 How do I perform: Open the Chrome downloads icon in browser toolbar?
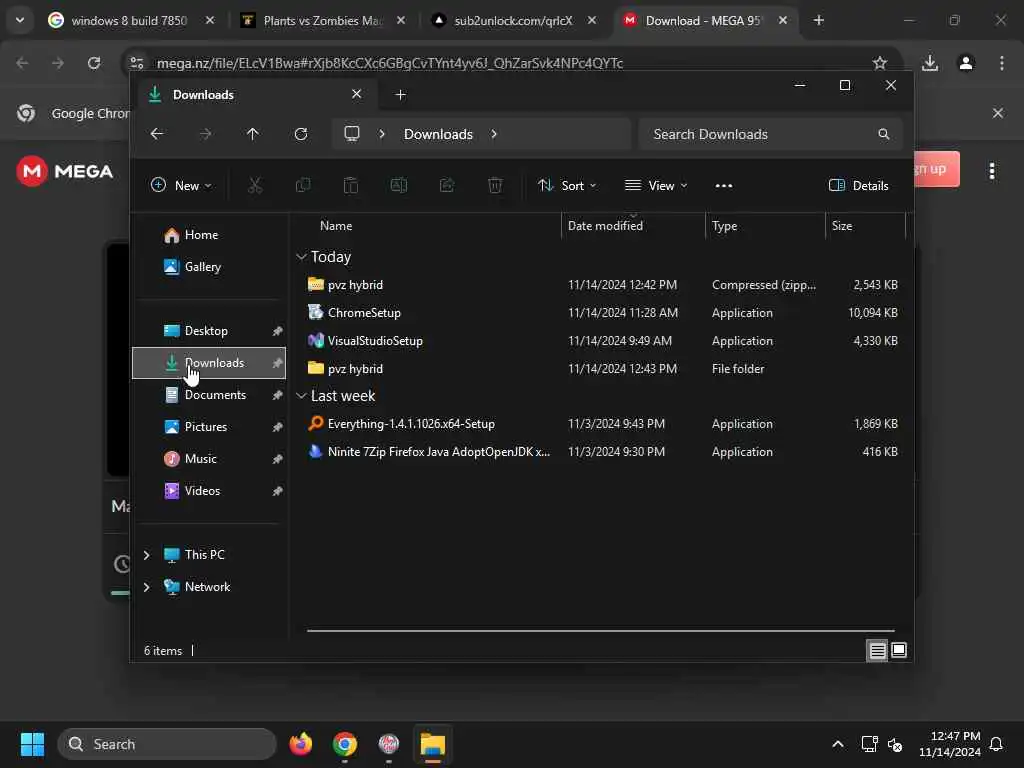pos(930,63)
